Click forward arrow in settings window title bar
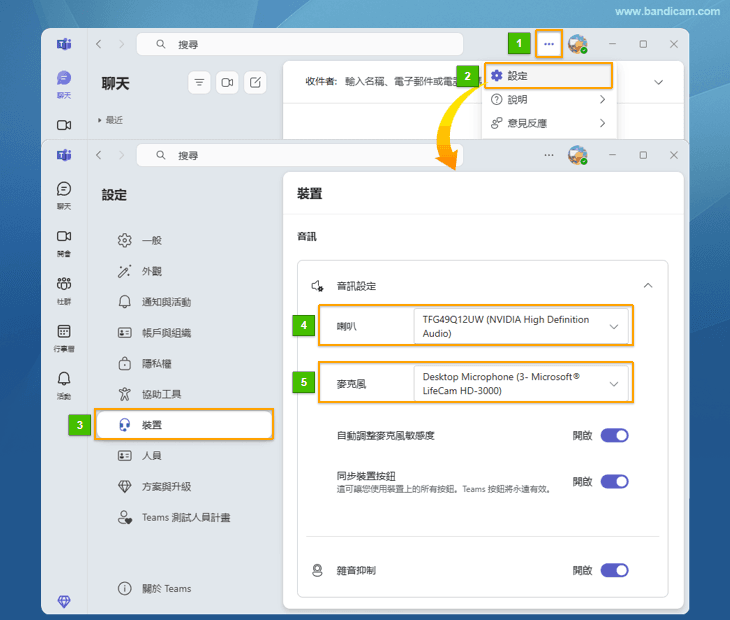This screenshot has height=620, width=730. pos(122,155)
